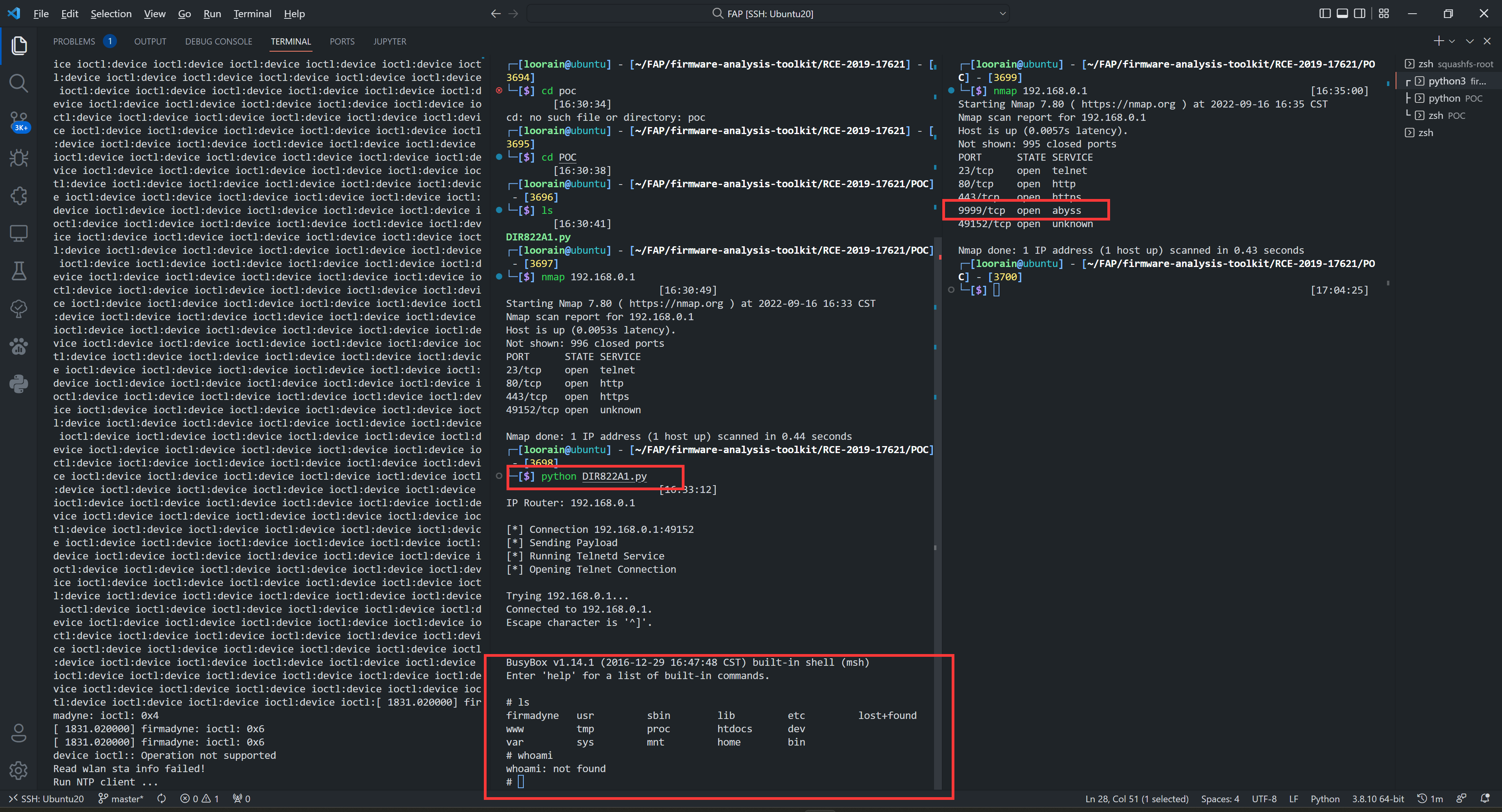Change end of line sequence LF
Screen dimensions: 1502x812
[x=1293, y=799]
